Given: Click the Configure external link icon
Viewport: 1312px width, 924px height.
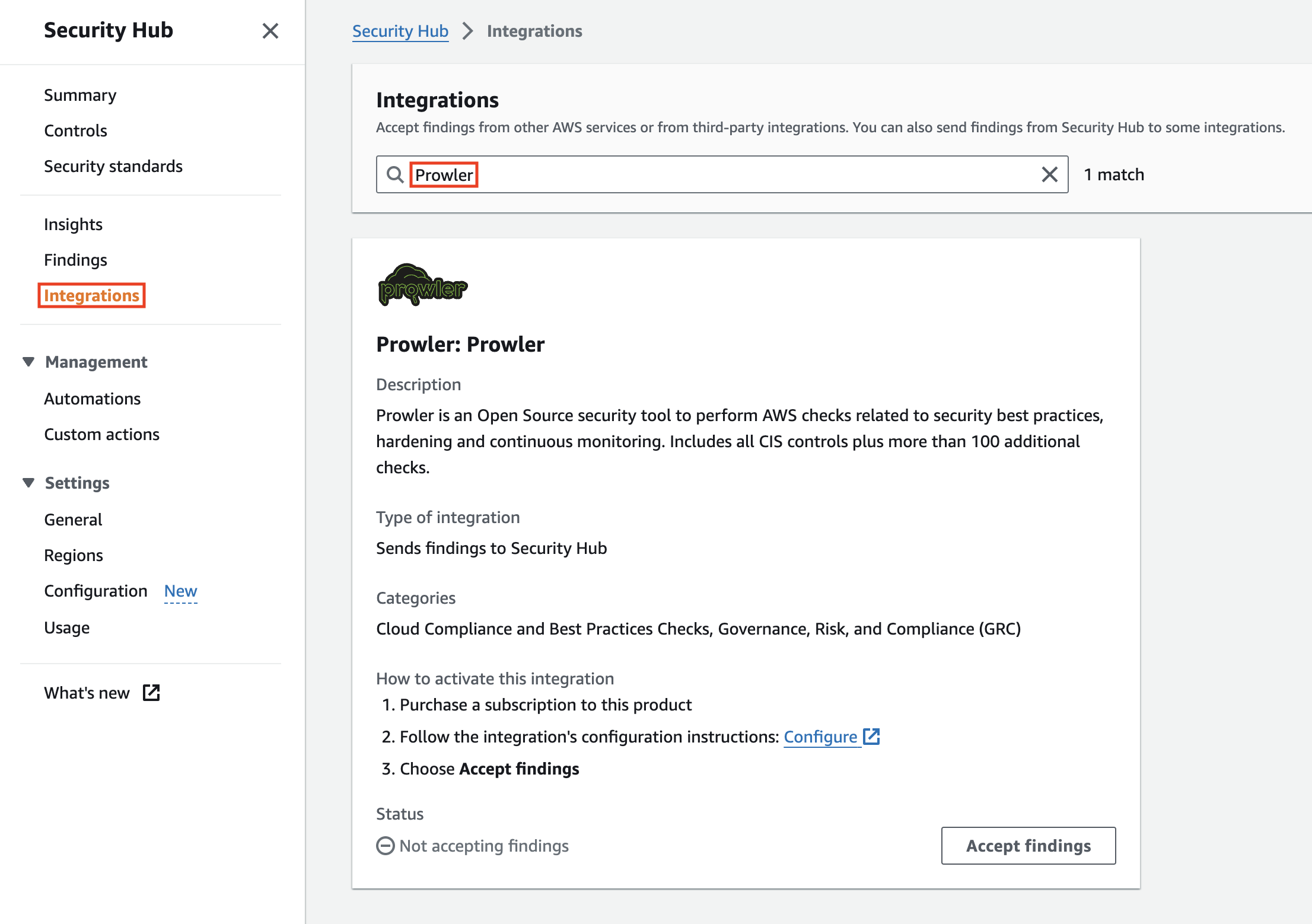Looking at the screenshot, I should click(x=871, y=737).
